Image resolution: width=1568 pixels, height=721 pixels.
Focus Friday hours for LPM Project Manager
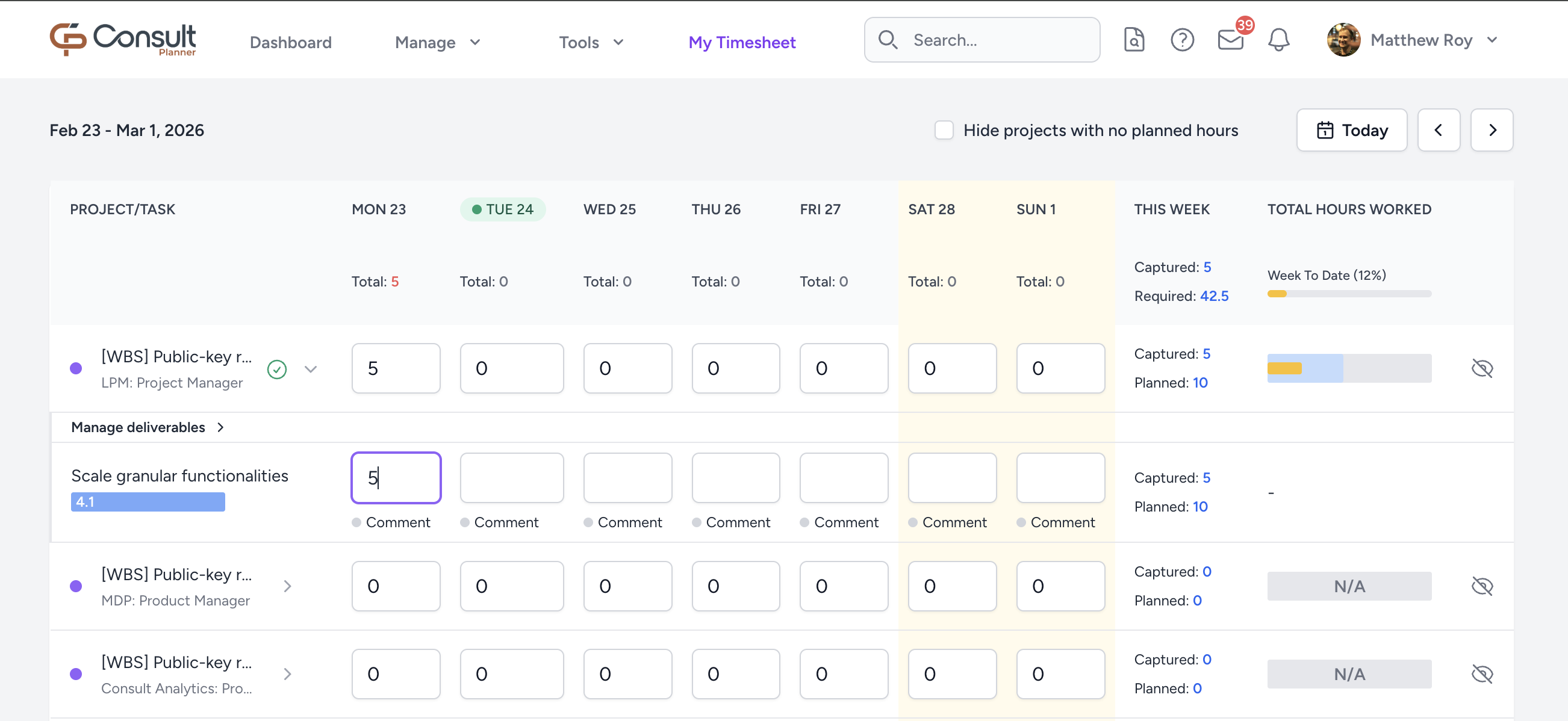(844, 368)
